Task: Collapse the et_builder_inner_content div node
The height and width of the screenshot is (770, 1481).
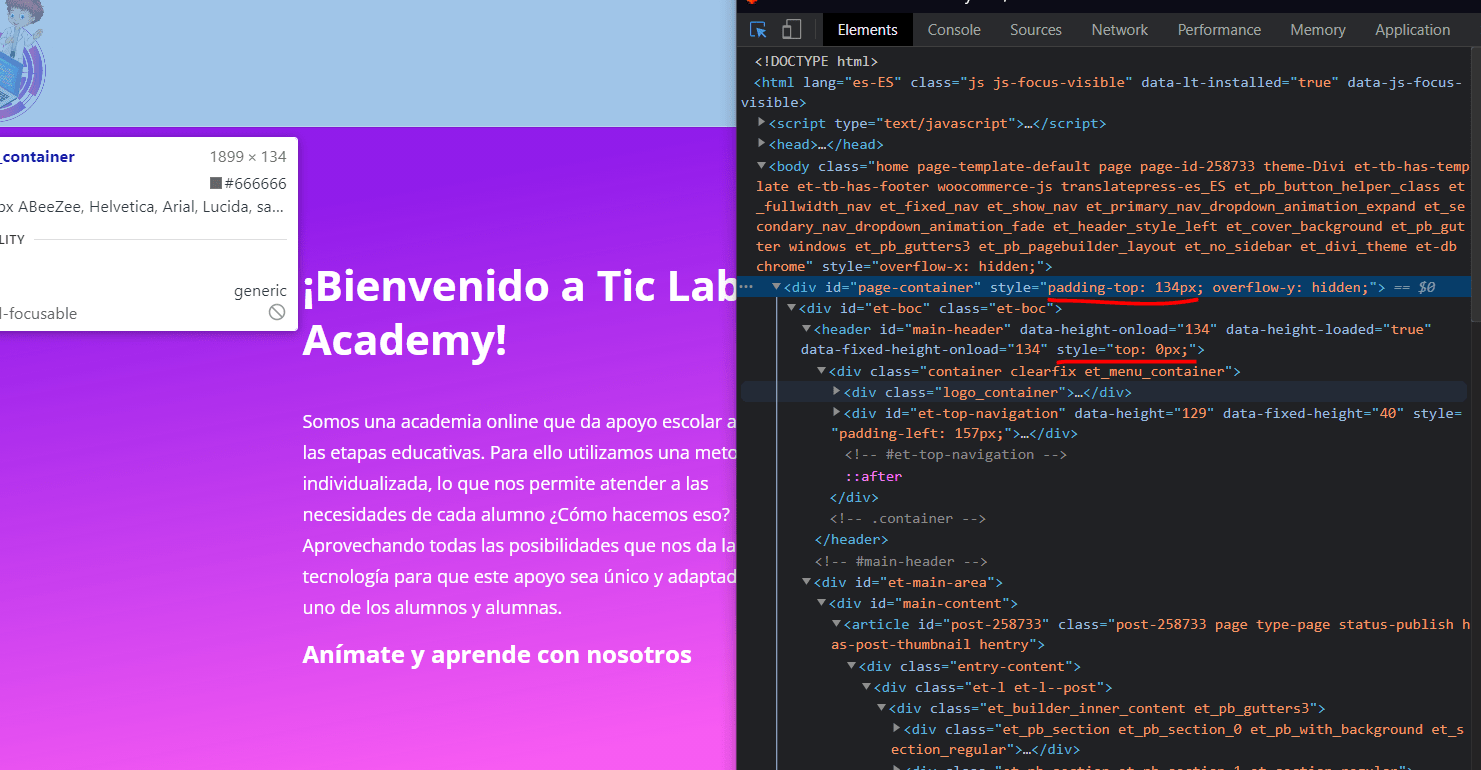Action: point(882,708)
